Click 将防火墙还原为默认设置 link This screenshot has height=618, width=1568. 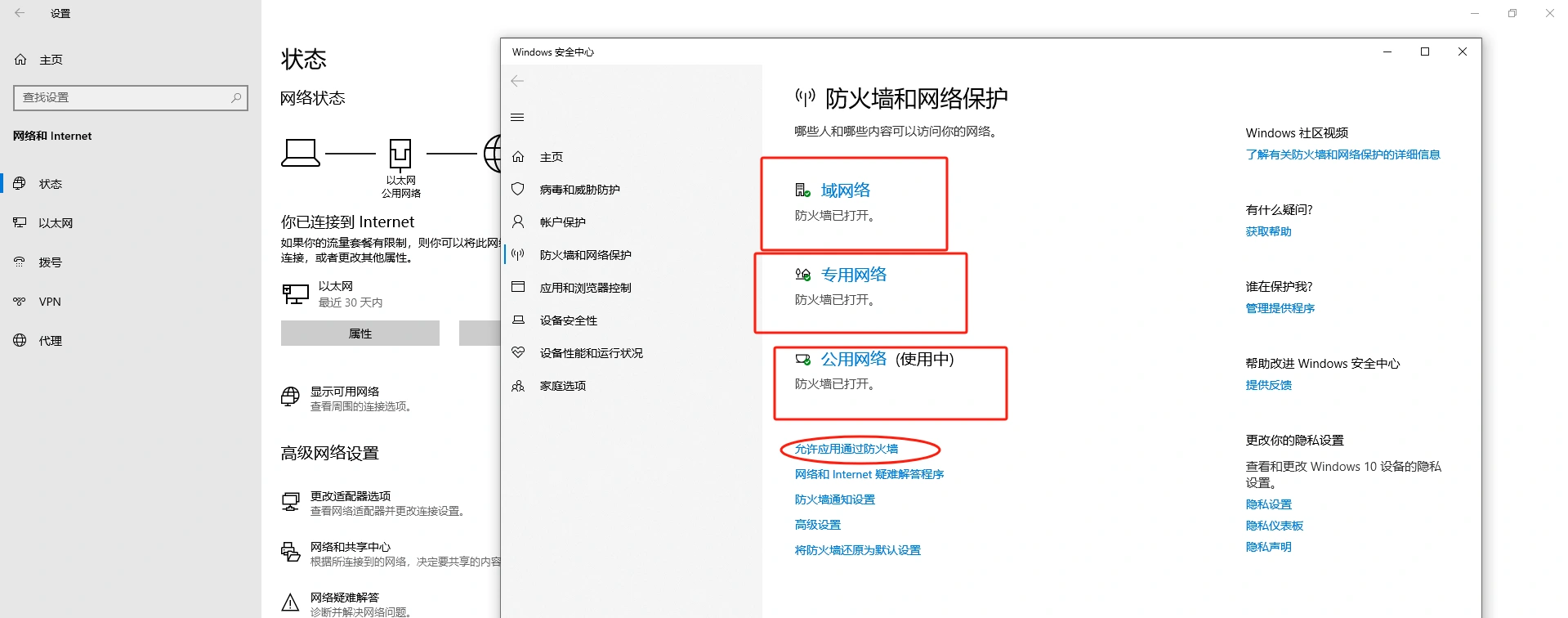[858, 550]
